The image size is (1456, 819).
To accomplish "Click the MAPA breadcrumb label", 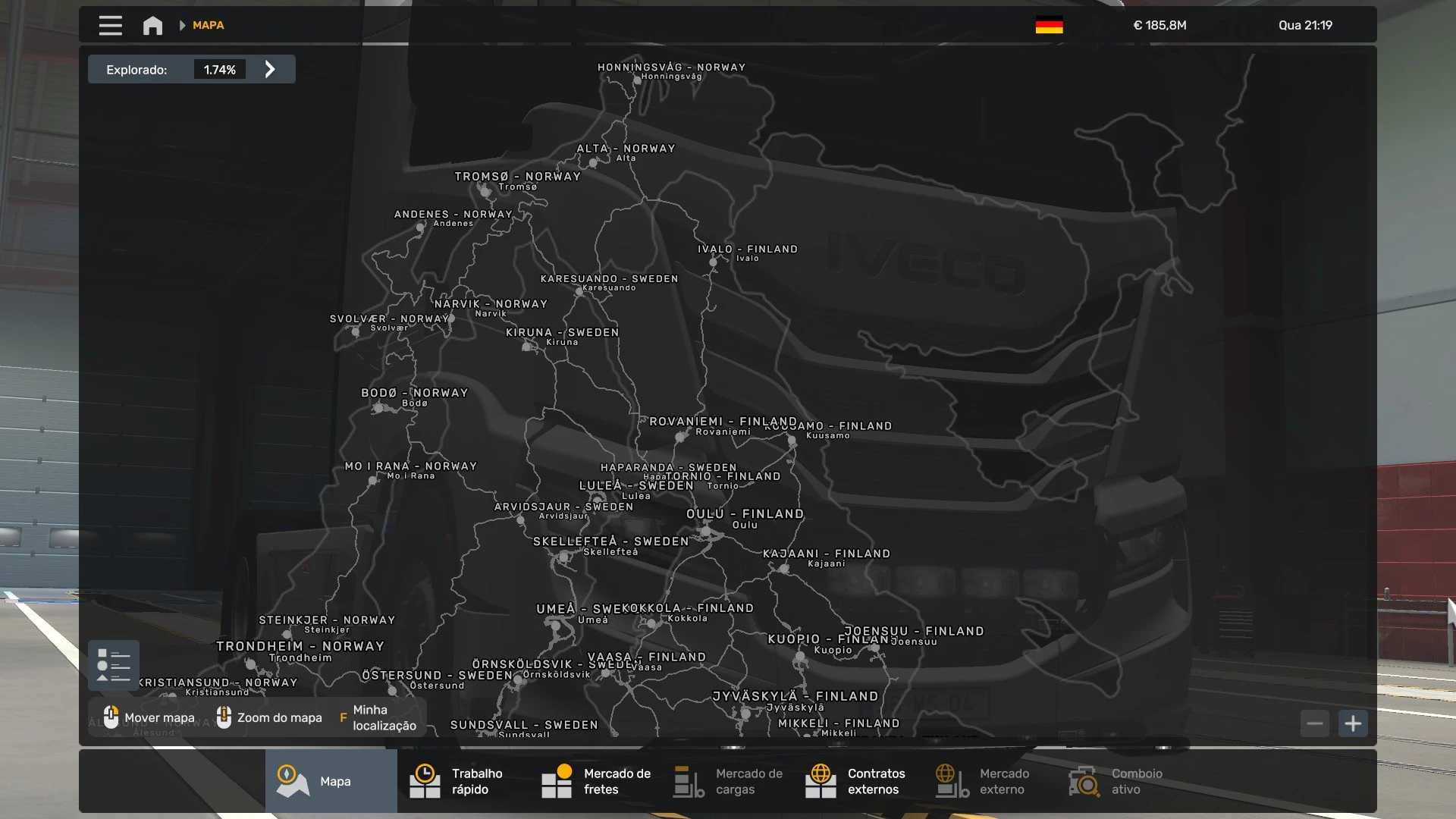I will (208, 25).
